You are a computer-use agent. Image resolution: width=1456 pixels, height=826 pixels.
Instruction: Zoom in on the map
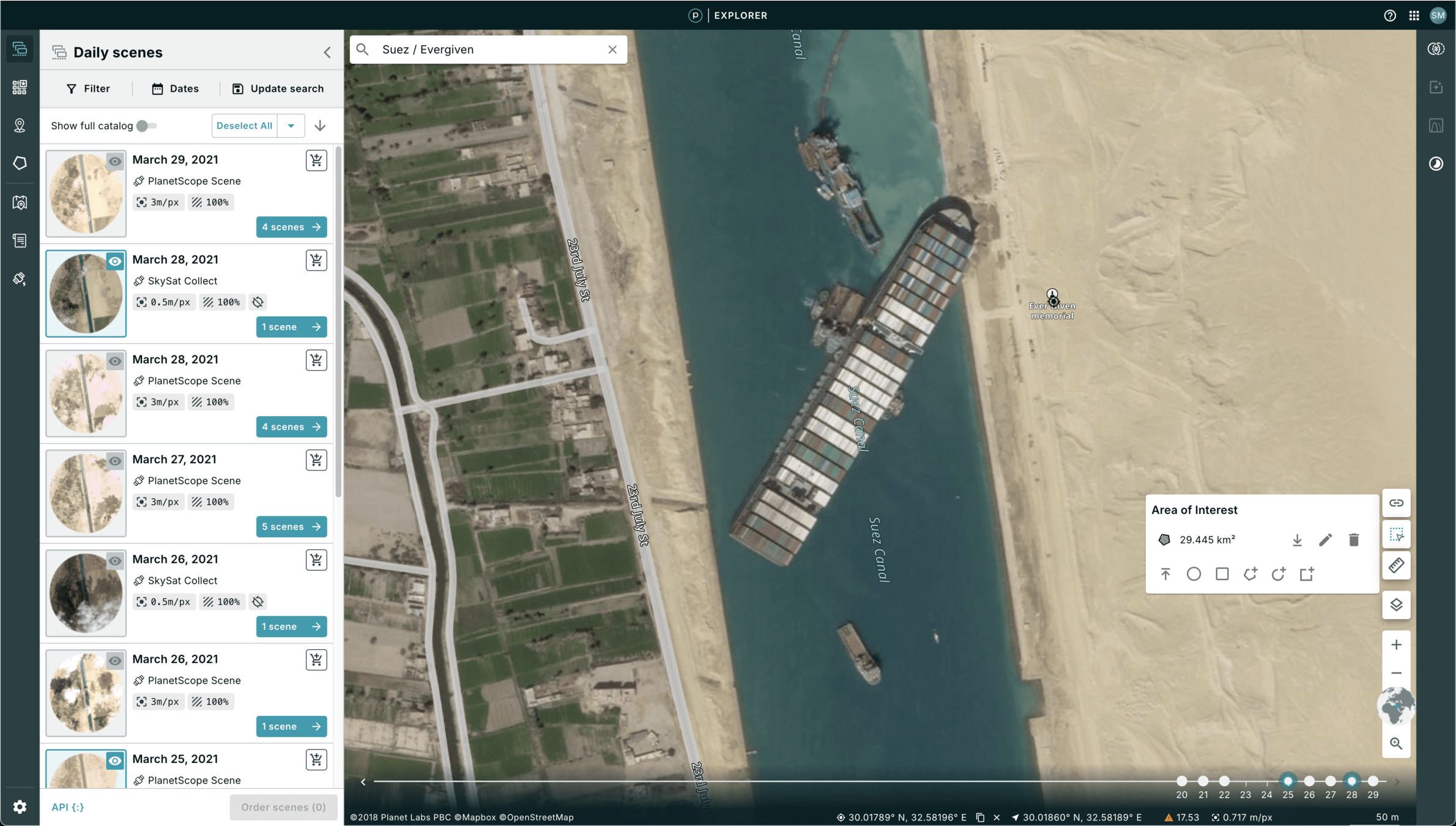pos(1396,644)
